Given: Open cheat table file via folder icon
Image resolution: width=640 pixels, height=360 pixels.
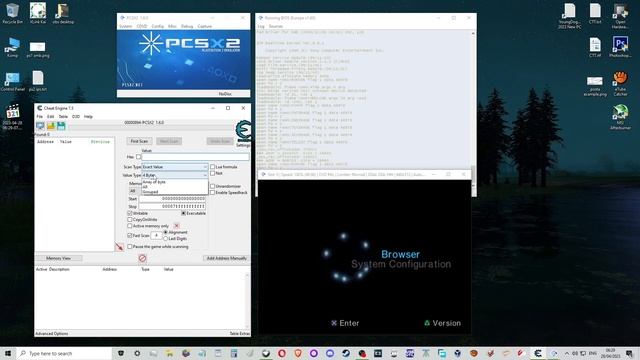Looking at the screenshot, I should point(51,126).
